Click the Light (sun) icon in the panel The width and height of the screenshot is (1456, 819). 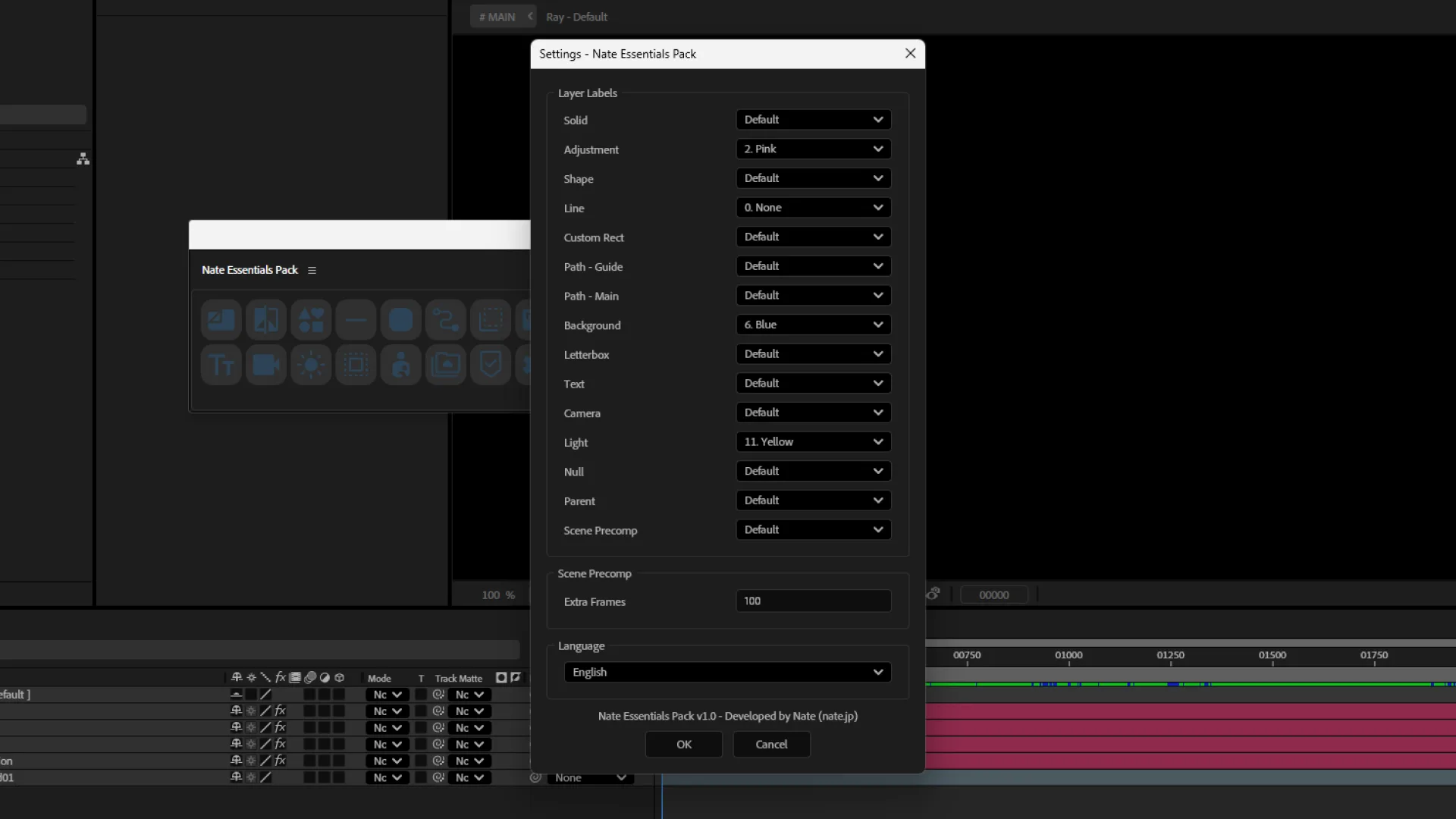point(311,365)
